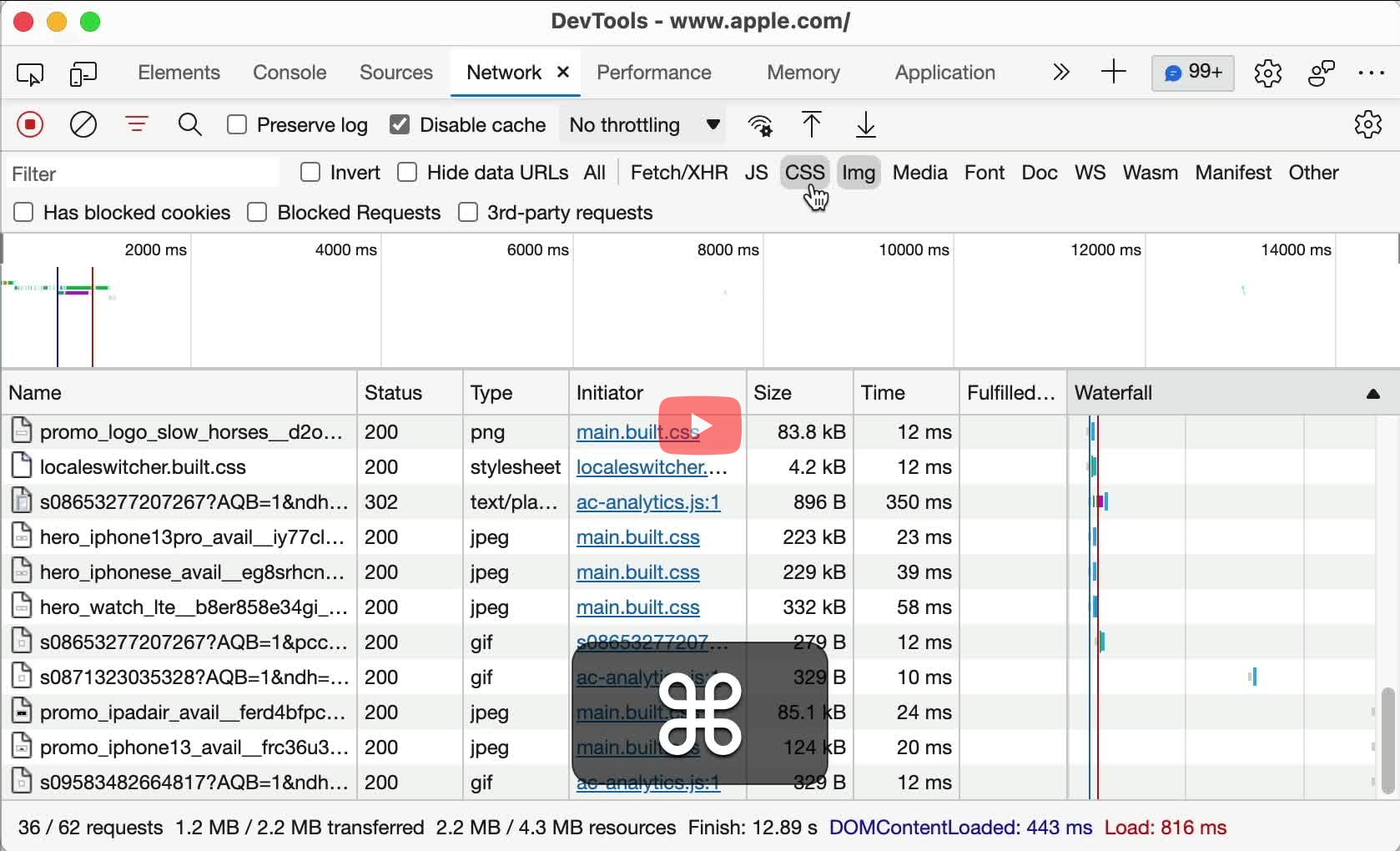Screen dimensions: 1400x851
Task: Enable 3rd-party requests checkbox
Action: pos(468,213)
